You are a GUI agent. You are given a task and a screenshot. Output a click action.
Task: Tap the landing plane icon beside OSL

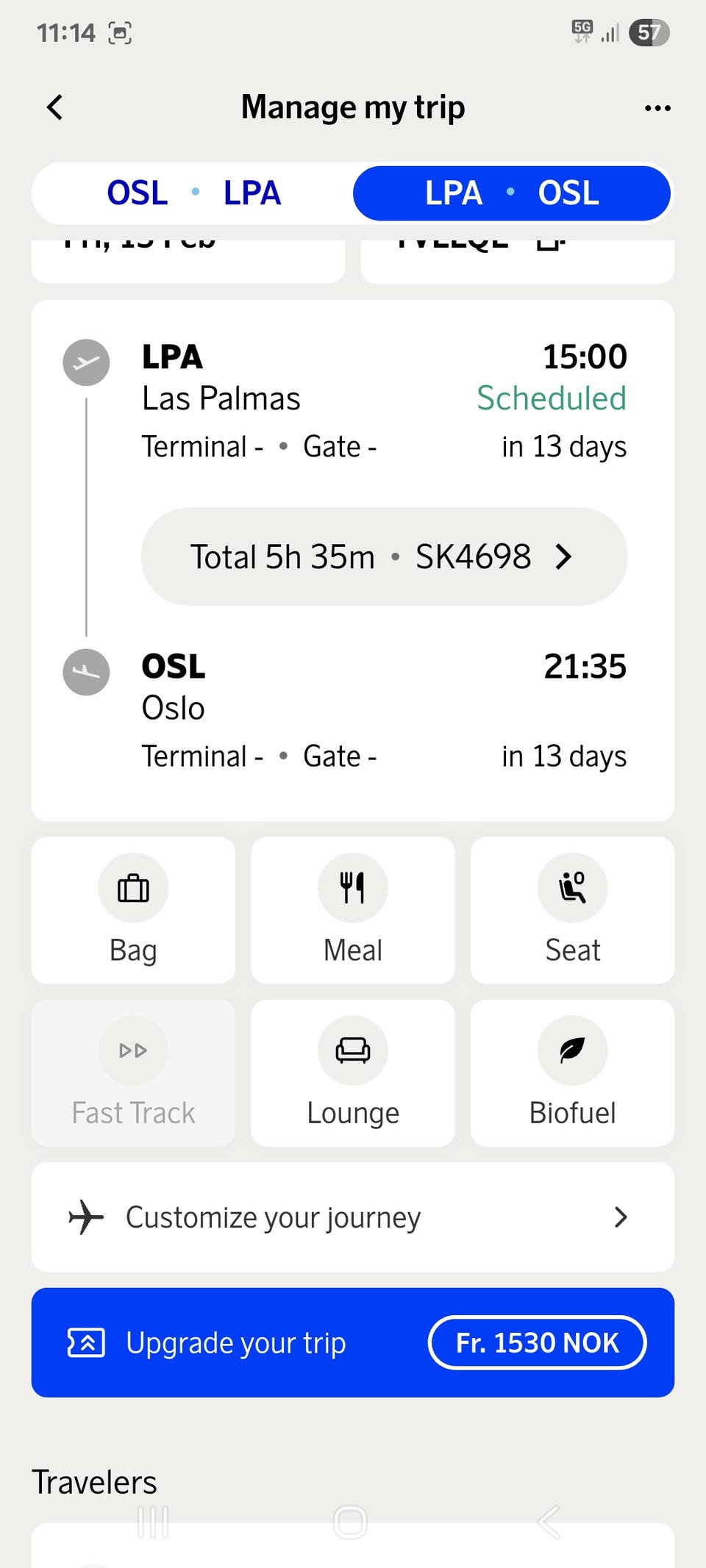[x=86, y=672]
